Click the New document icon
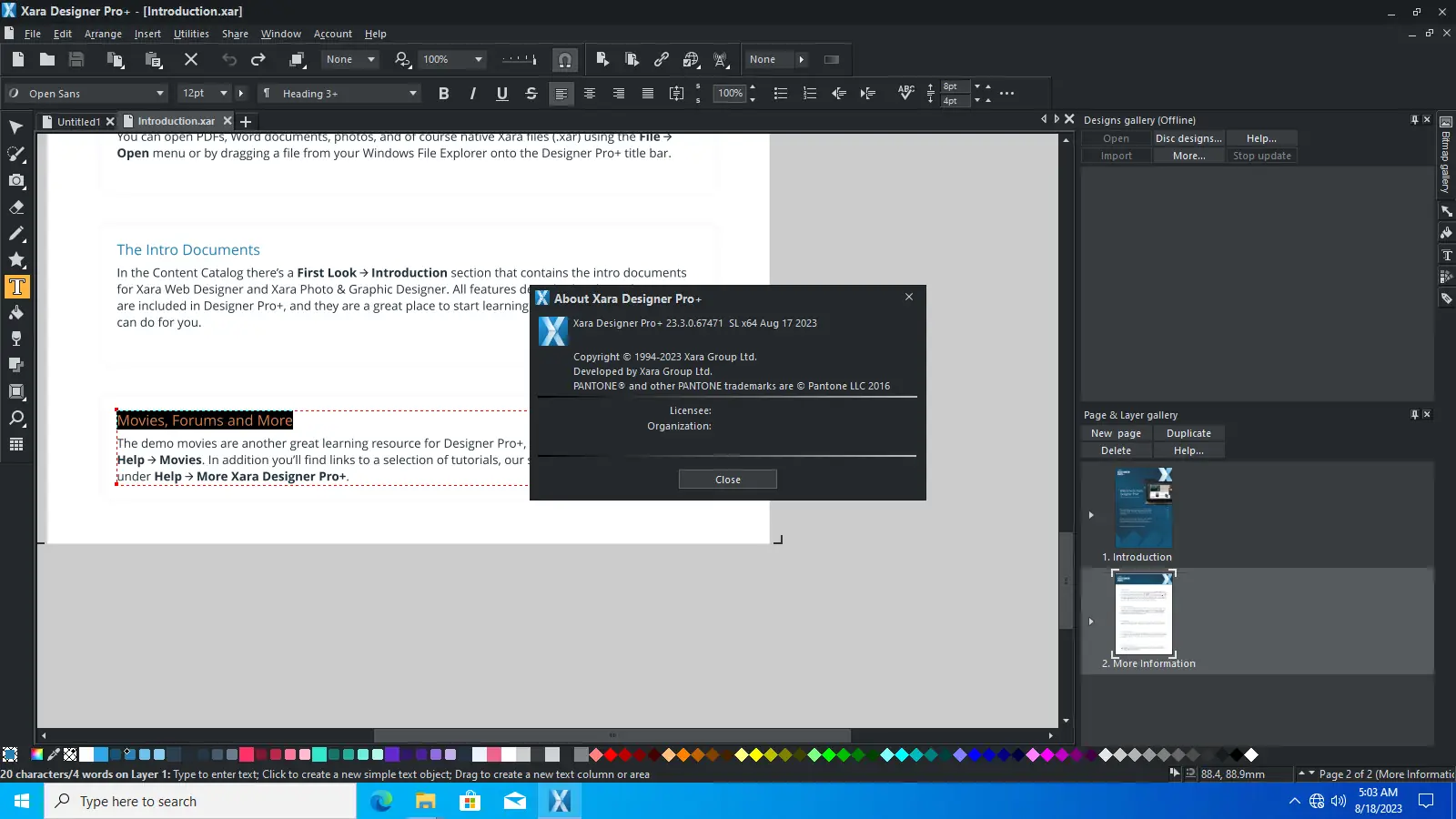 tap(18, 59)
